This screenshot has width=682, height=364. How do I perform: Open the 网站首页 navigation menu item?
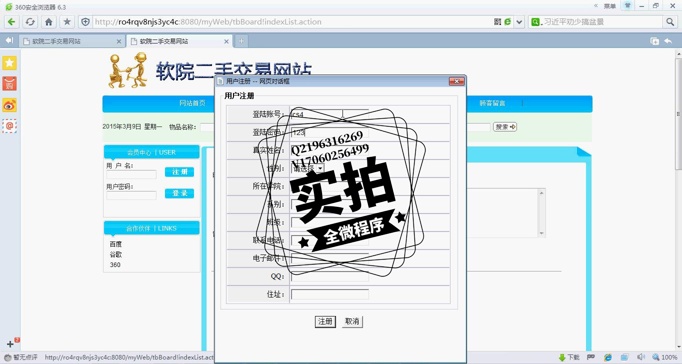tap(192, 104)
